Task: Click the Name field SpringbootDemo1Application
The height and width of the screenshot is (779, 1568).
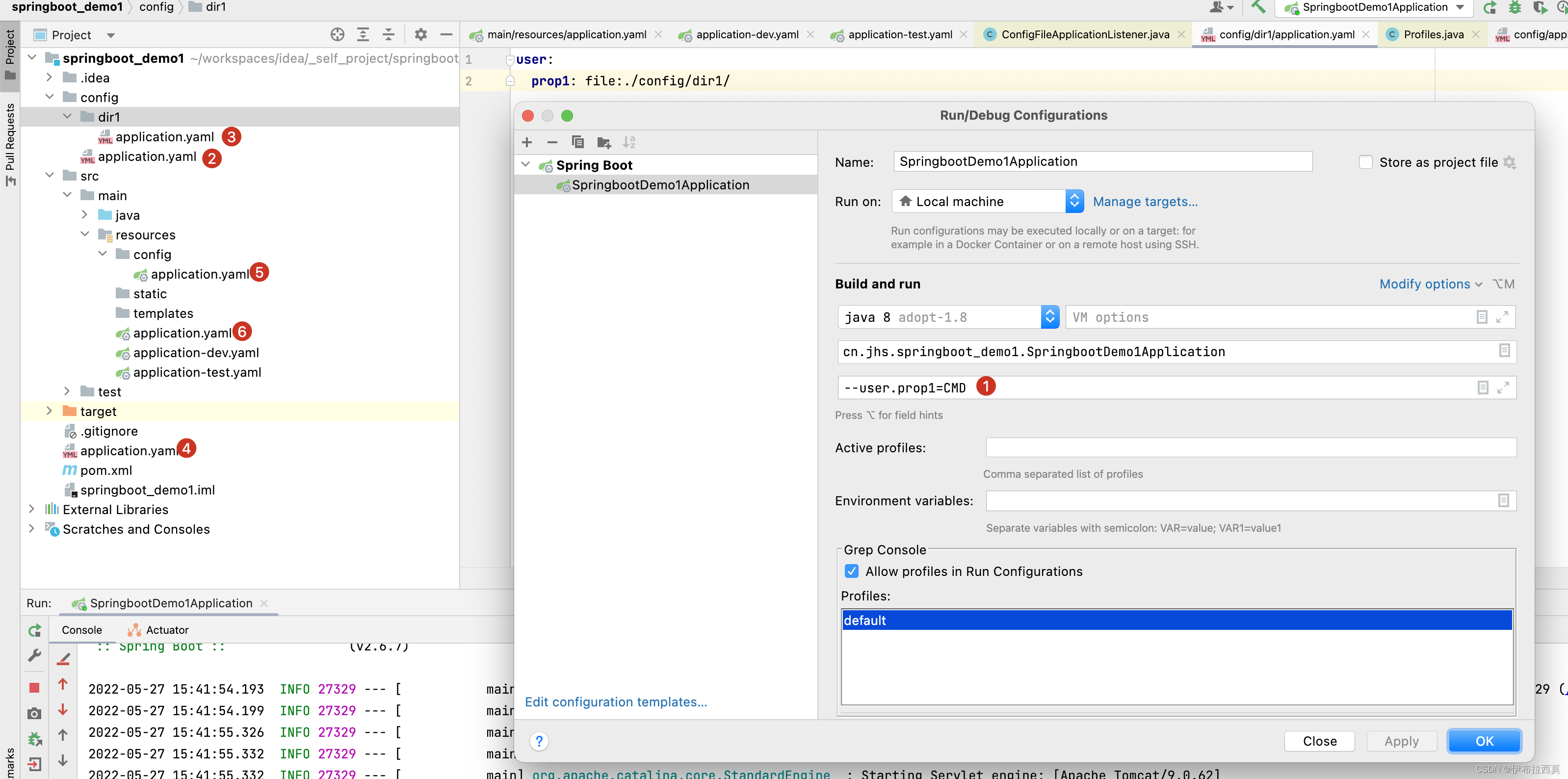Action: (x=1102, y=161)
